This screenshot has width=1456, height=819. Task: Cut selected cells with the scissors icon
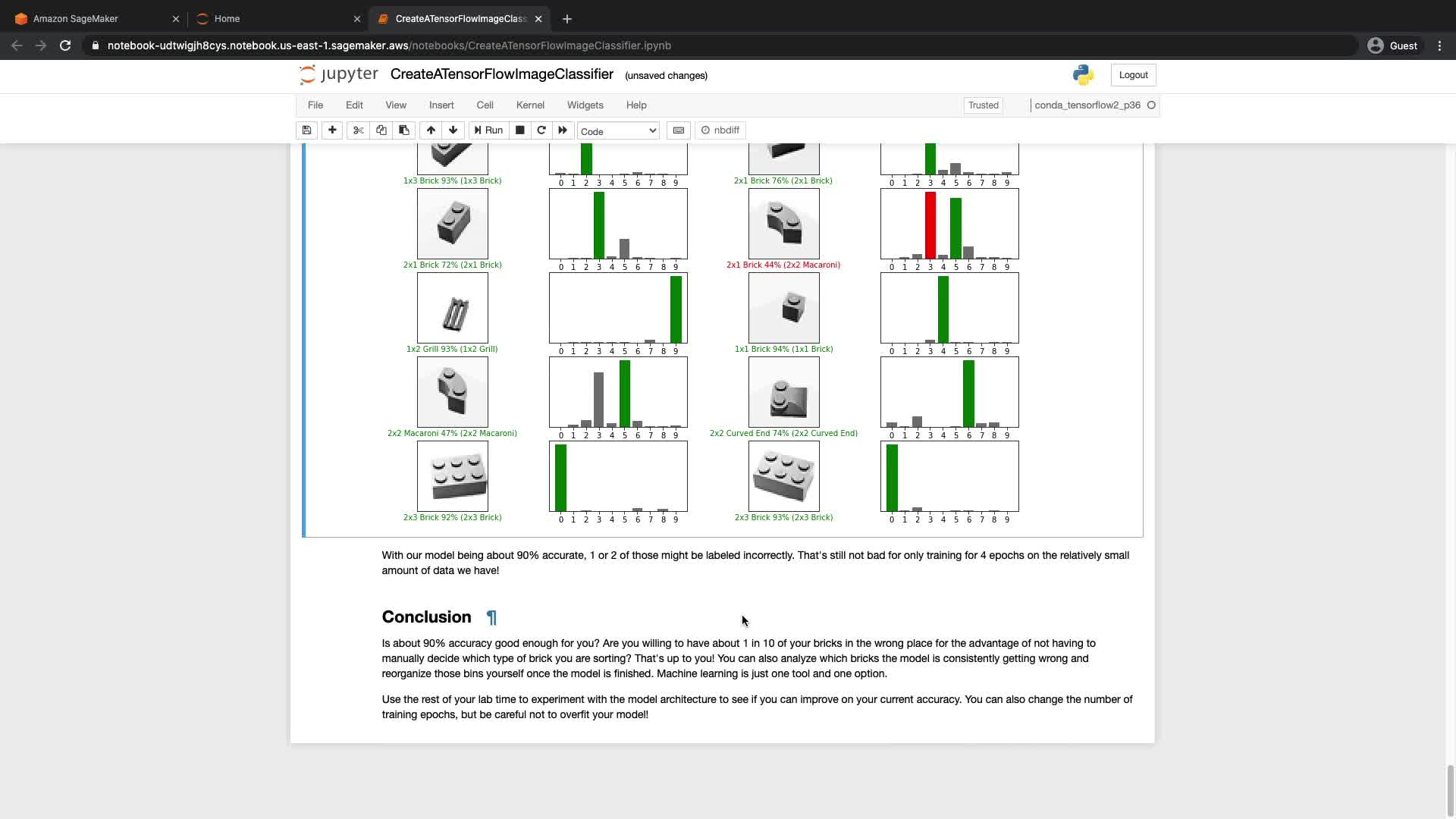pyautogui.click(x=359, y=130)
